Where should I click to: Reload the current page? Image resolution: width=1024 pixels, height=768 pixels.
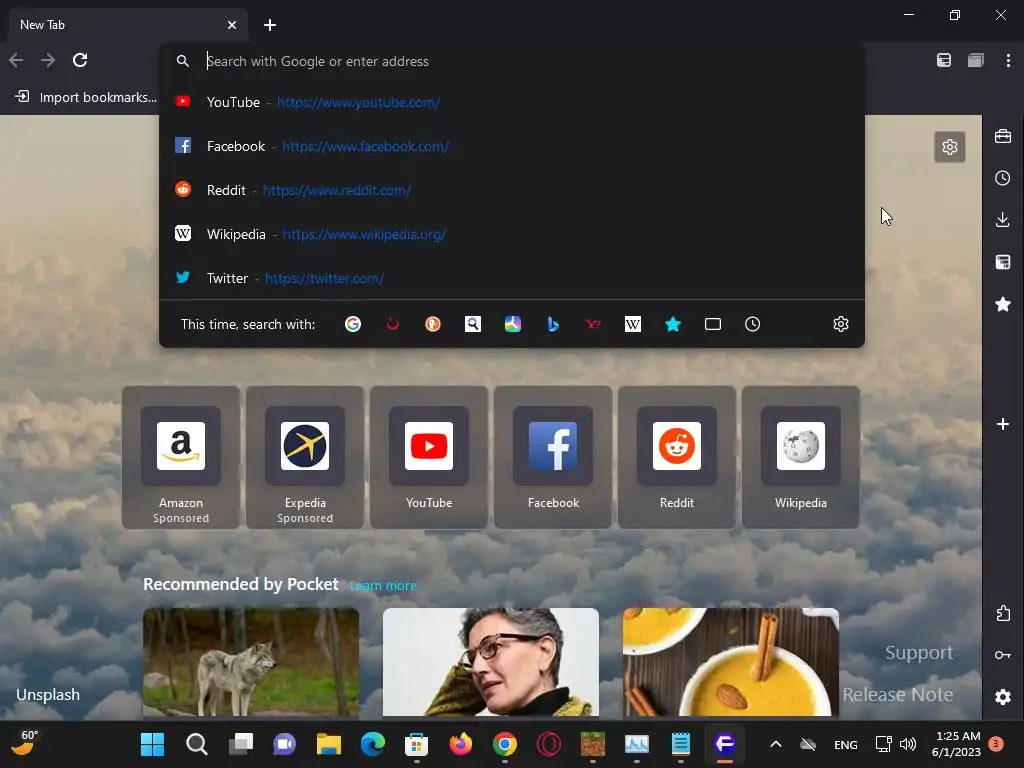(80, 61)
